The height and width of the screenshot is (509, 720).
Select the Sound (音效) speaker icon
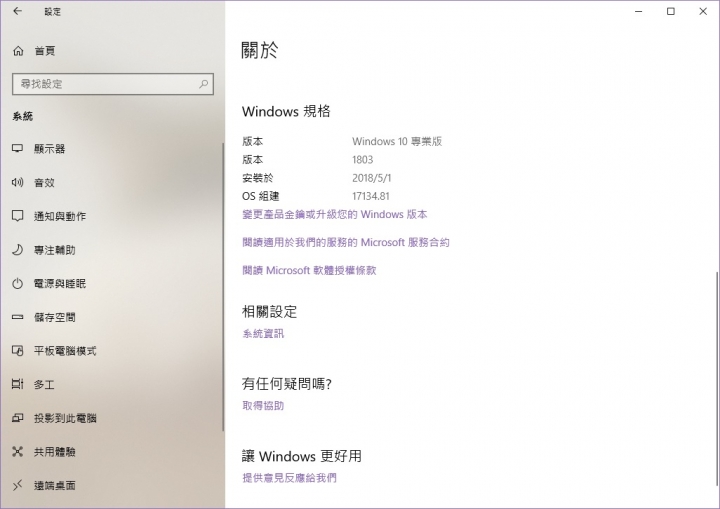point(17,182)
